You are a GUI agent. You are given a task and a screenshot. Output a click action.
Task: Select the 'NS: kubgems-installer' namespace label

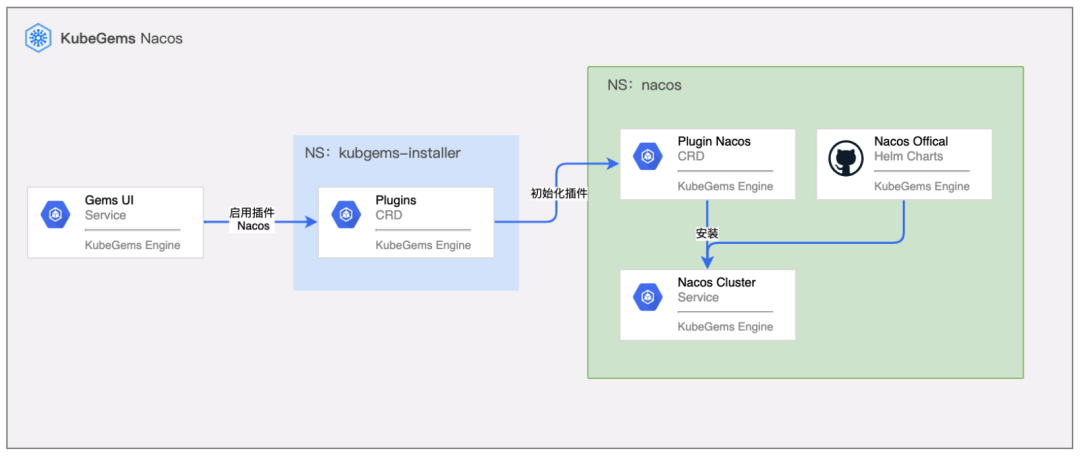(382, 153)
